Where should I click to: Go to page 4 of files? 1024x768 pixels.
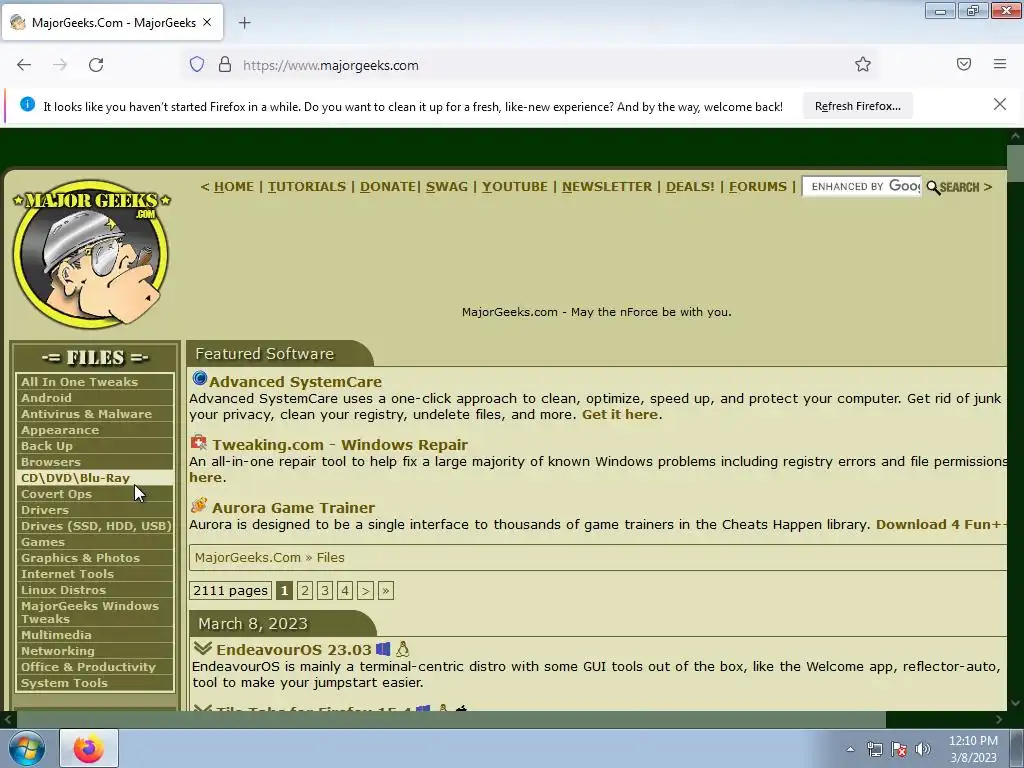pos(345,590)
